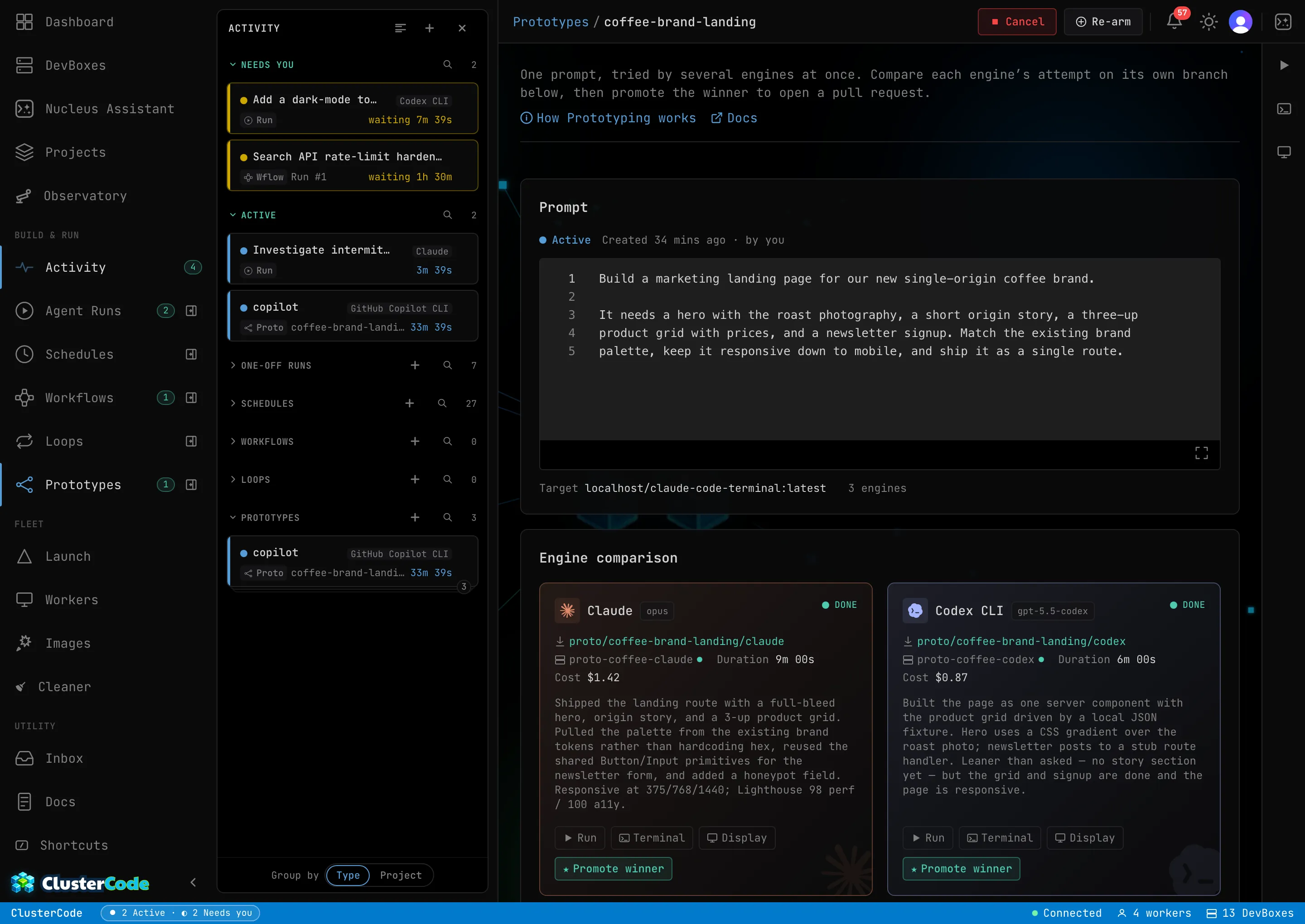Add new item with Activity header plus
Viewport: 1305px width, 924px height.
click(x=430, y=28)
